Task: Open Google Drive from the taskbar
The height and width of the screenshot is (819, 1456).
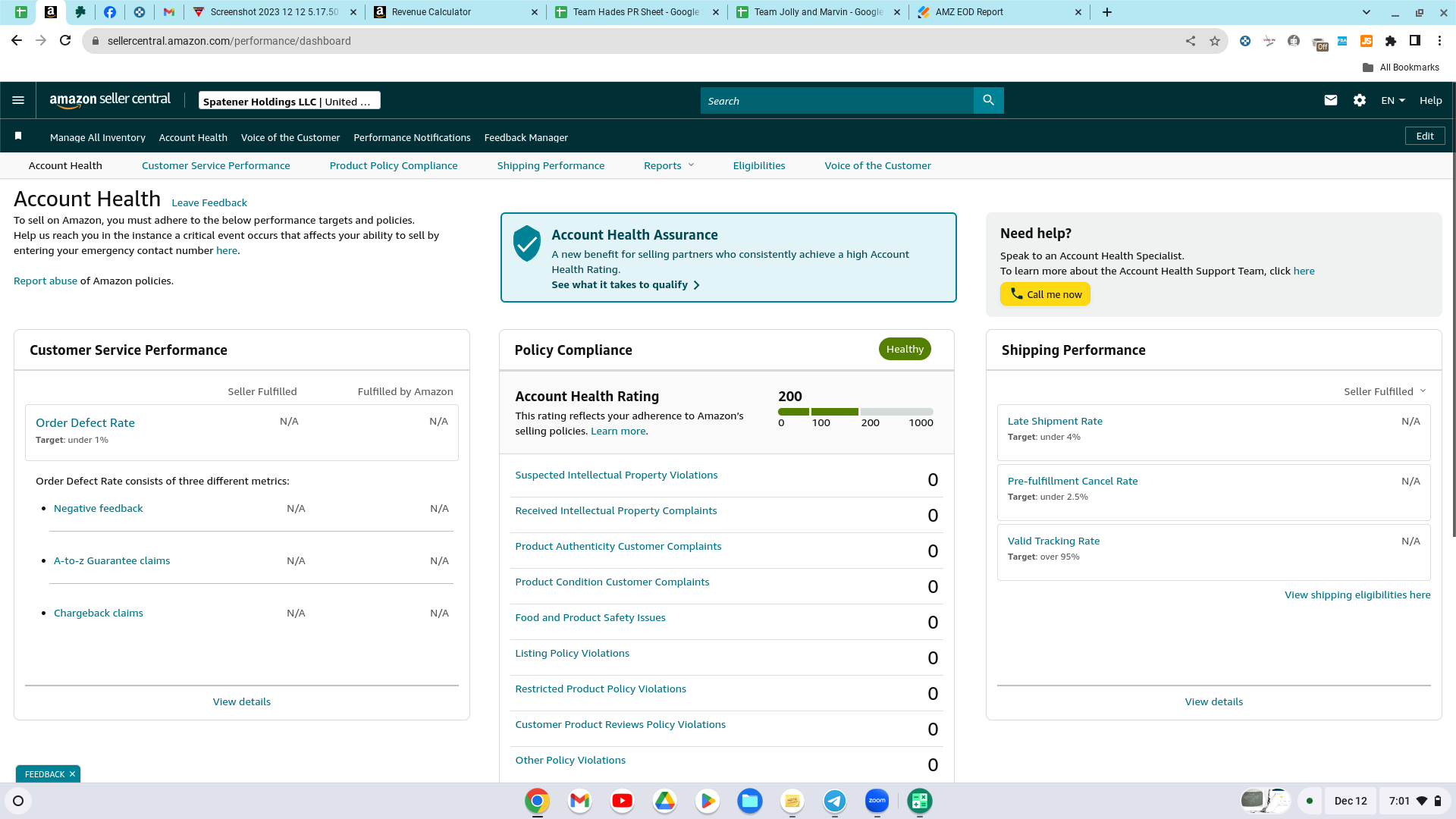Action: pos(664,801)
